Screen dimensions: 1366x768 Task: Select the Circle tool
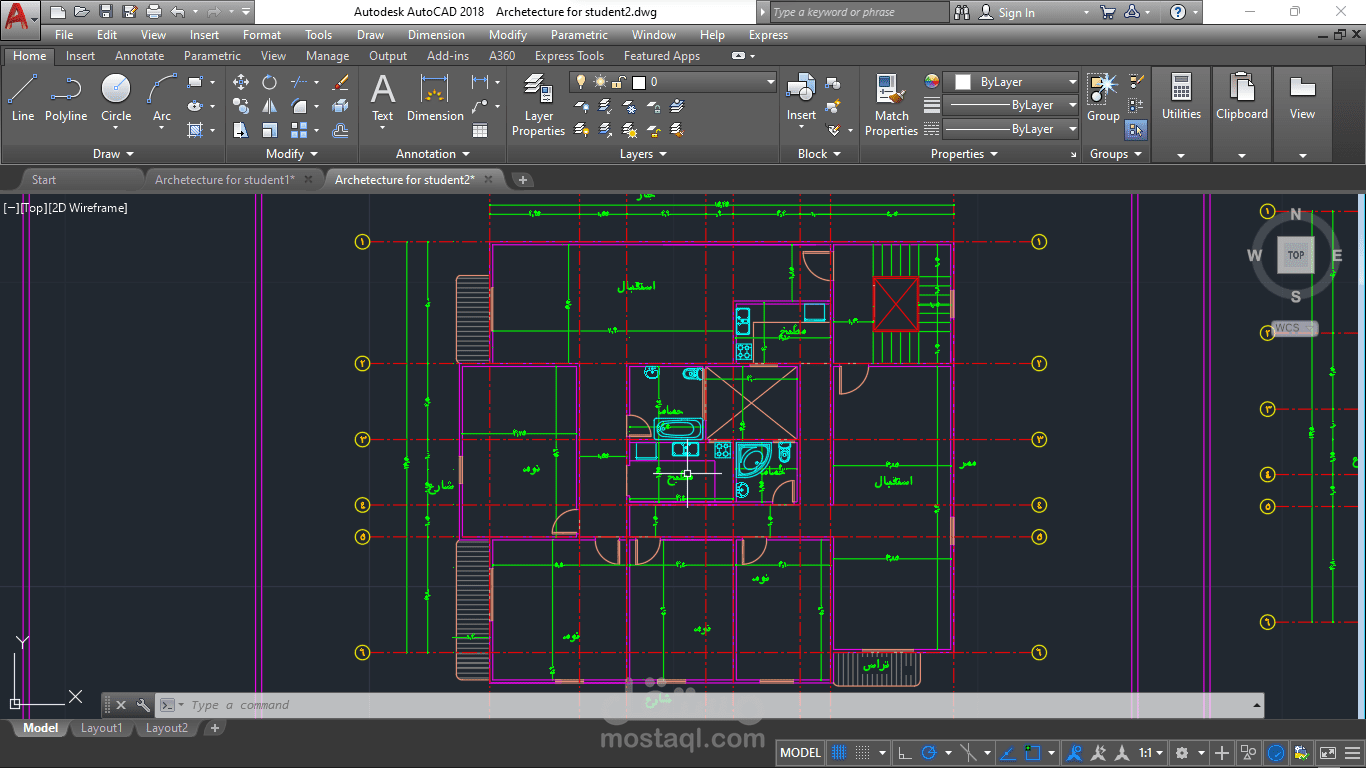116,98
